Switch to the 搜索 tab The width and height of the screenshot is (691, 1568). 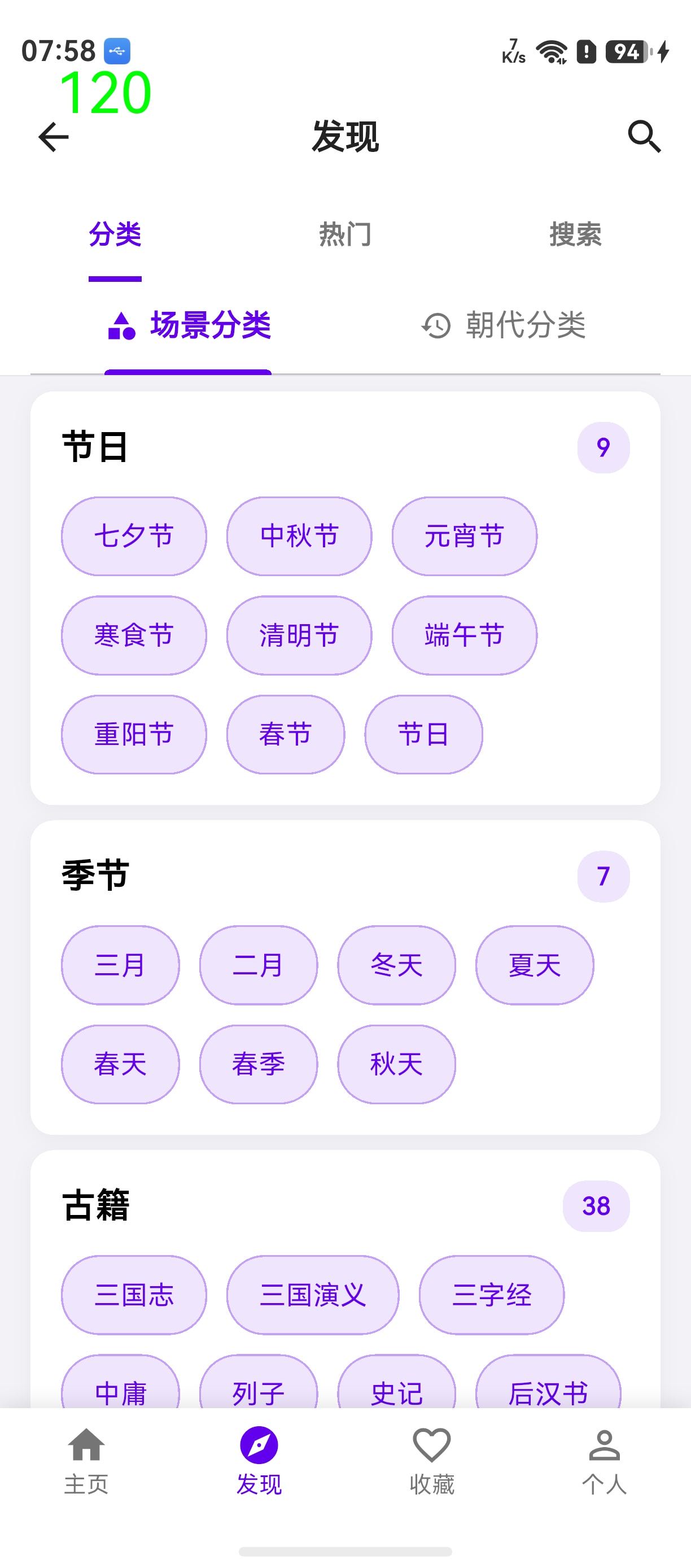pos(575,235)
